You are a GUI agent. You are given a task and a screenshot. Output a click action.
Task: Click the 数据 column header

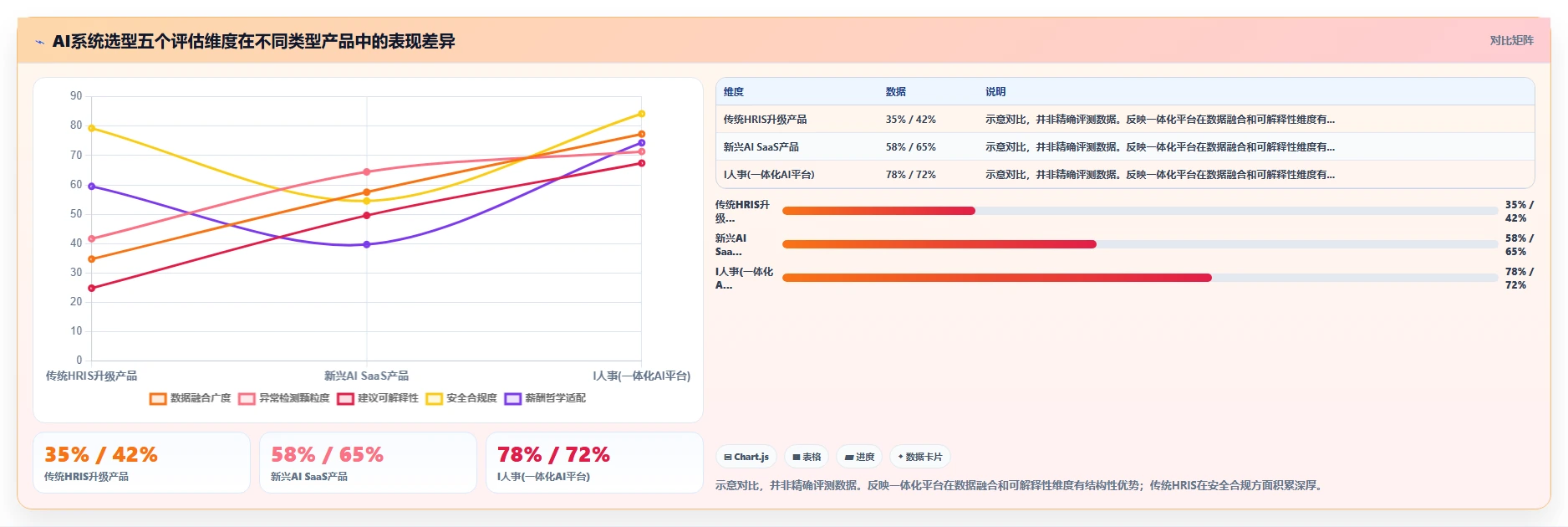click(x=896, y=92)
